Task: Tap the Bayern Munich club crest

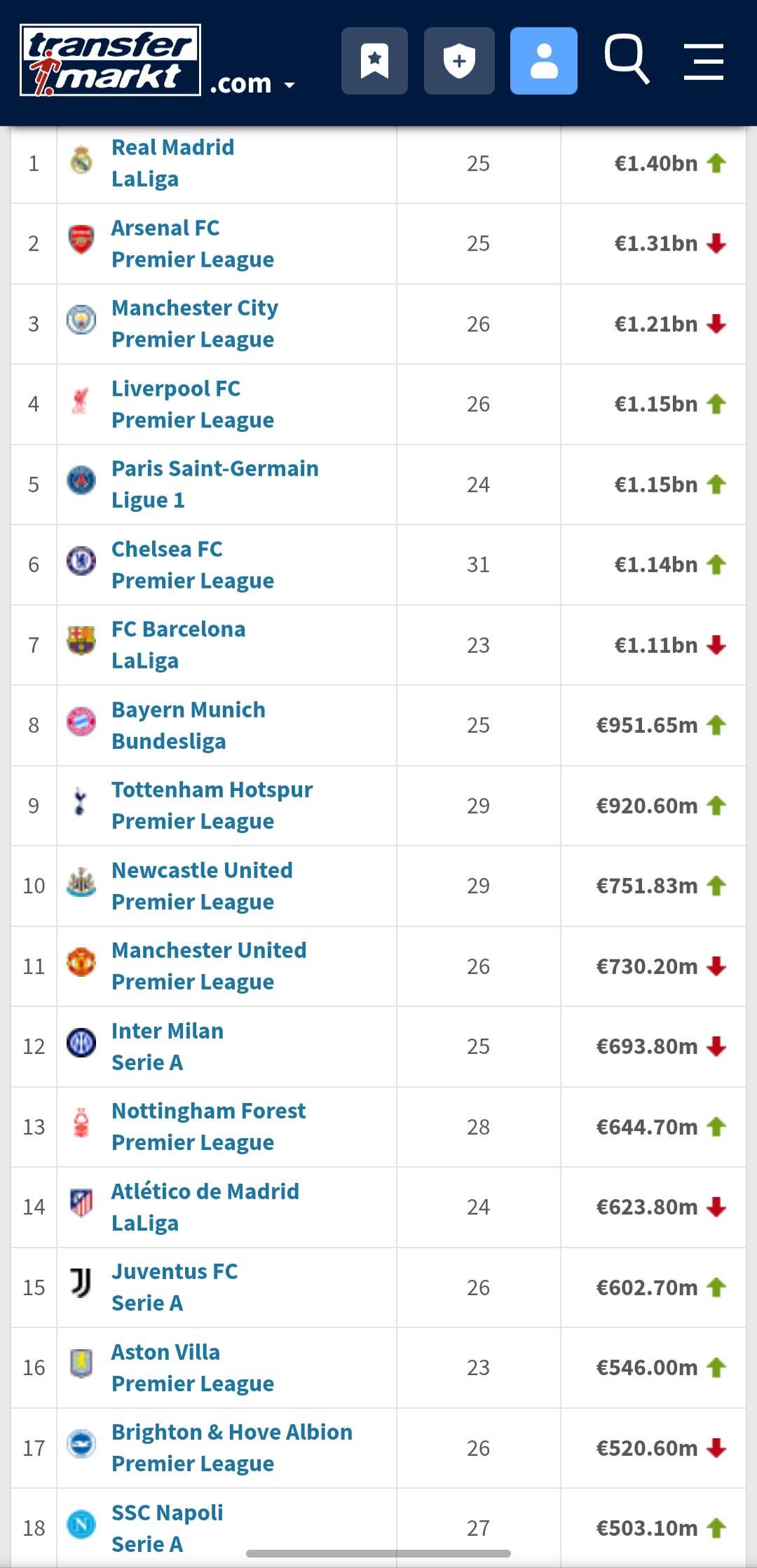Action: [81, 722]
